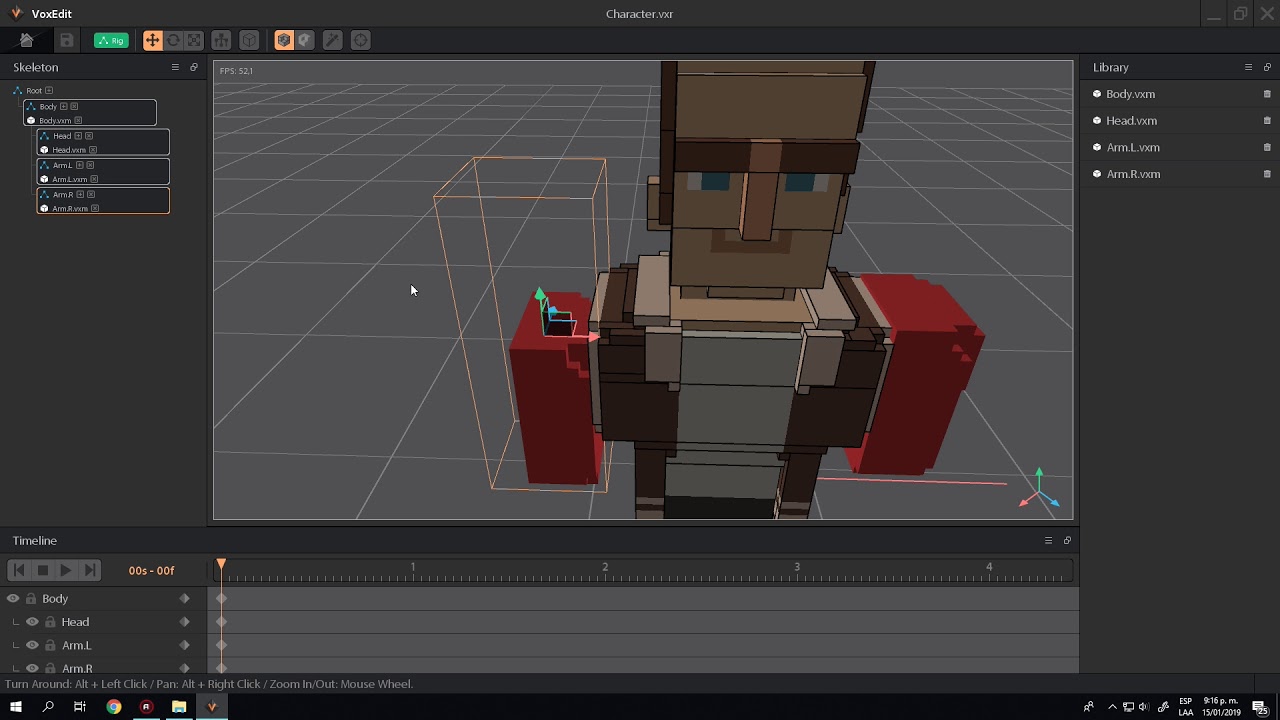Click the crosshair focus target icon

point(361,40)
